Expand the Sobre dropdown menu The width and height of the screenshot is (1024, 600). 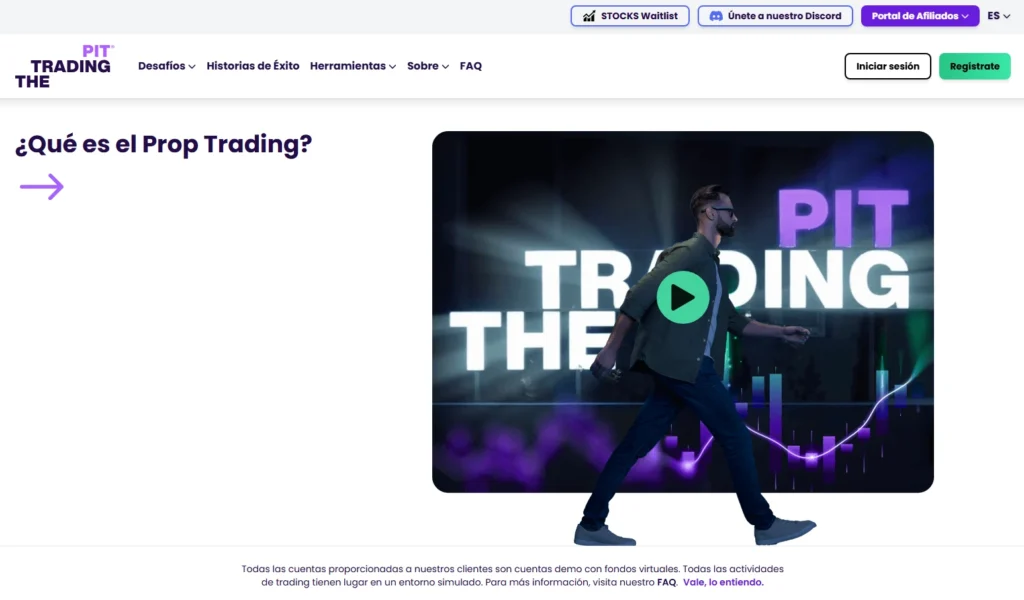428,66
